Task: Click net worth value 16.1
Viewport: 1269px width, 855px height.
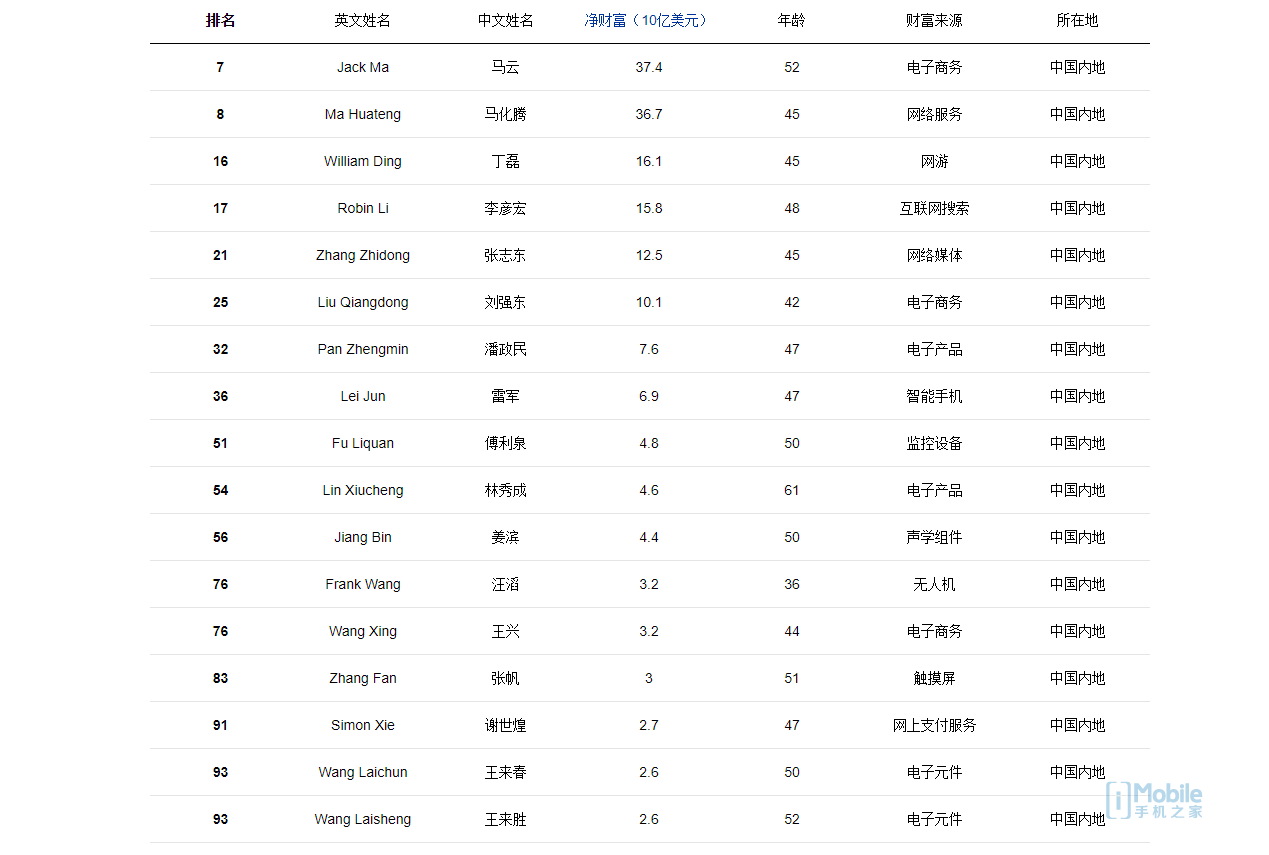Action: coord(649,161)
